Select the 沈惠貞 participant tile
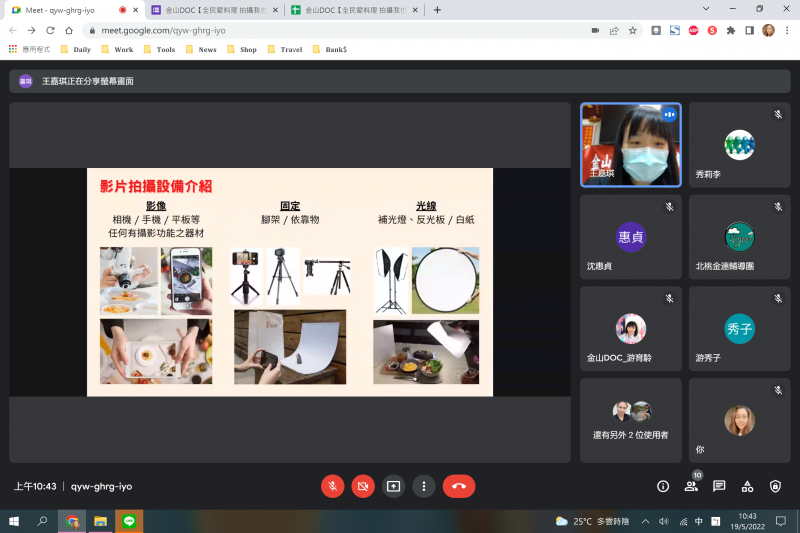This screenshot has width=800, height=533. pos(631,237)
